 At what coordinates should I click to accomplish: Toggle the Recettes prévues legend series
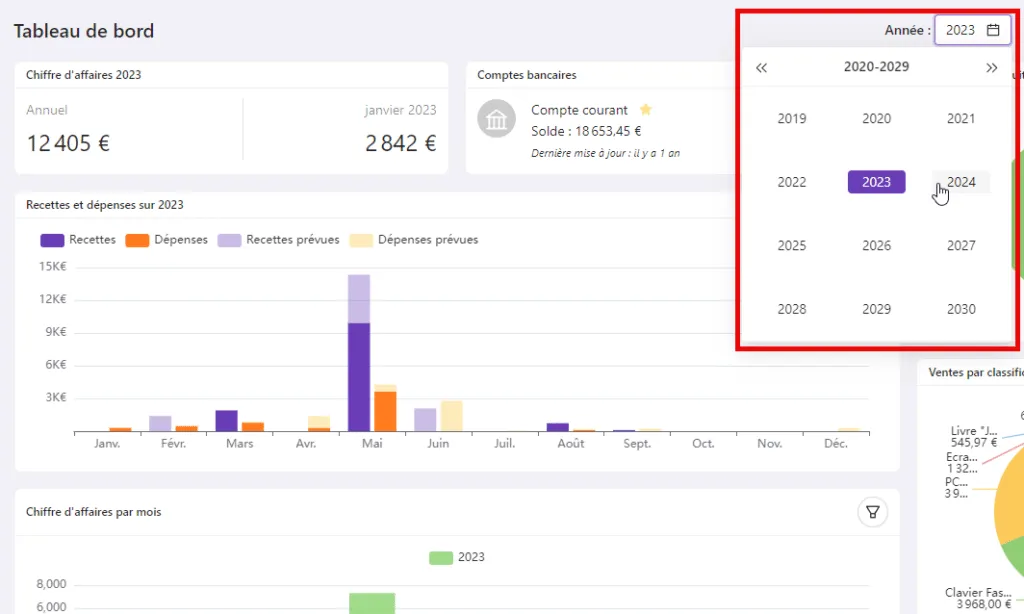pos(278,240)
